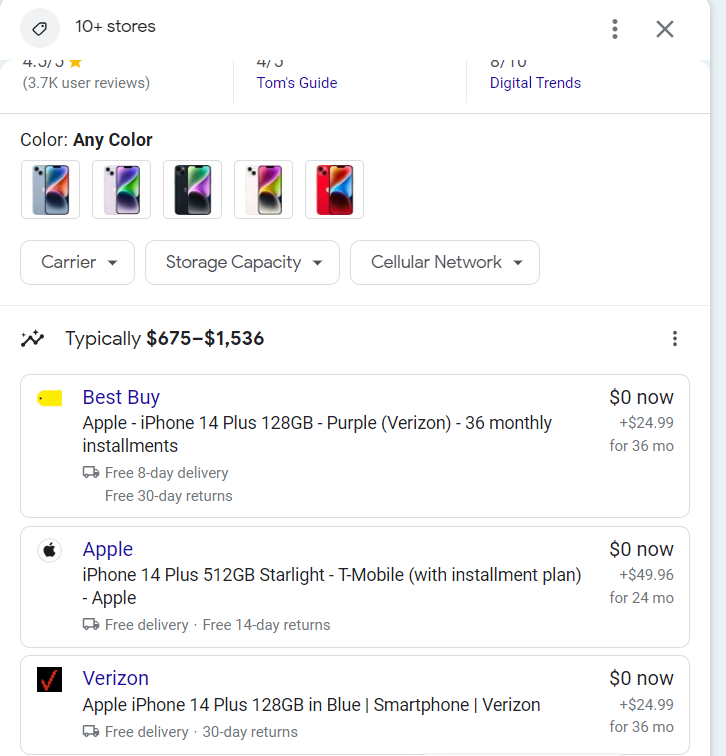Click the +$49.96 for 24 mo Apple price
Viewport: 726px width, 756px height.
pos(642,586)
